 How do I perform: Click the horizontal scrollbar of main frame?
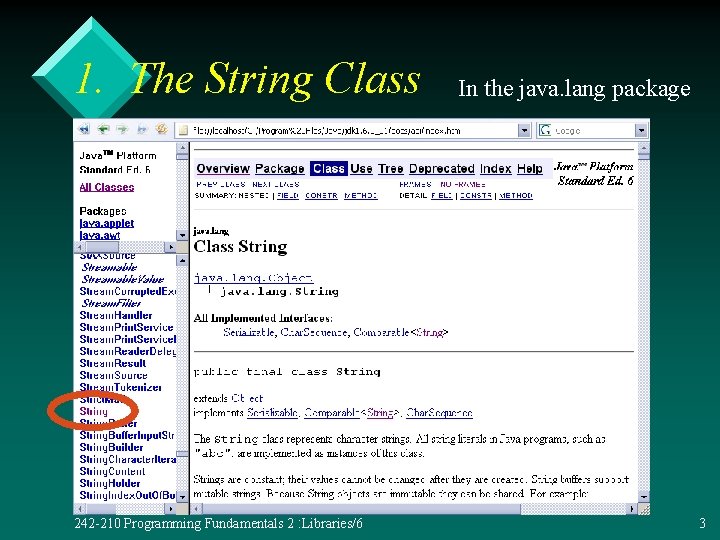click(414, 509)
